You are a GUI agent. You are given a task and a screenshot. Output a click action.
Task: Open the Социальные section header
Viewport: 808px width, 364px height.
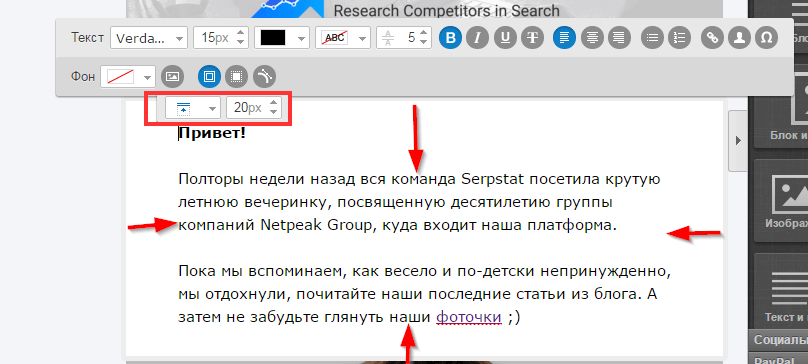[x=778, y=340]
